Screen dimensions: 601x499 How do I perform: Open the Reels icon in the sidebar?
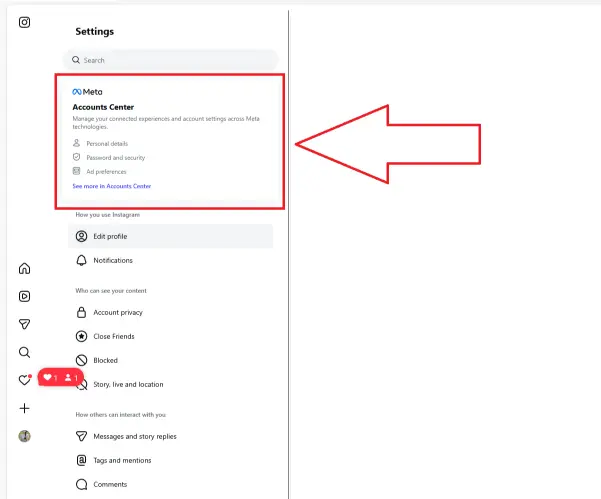[x=25, y=296]
